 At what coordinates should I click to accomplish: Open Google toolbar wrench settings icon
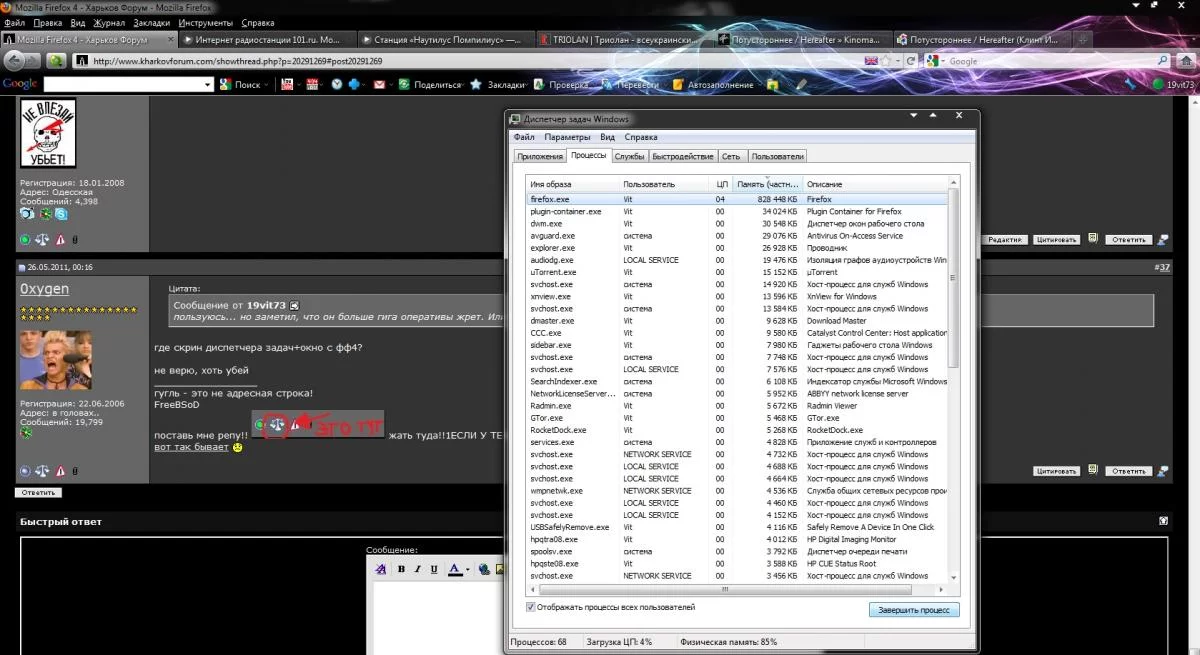point(1132,85)
